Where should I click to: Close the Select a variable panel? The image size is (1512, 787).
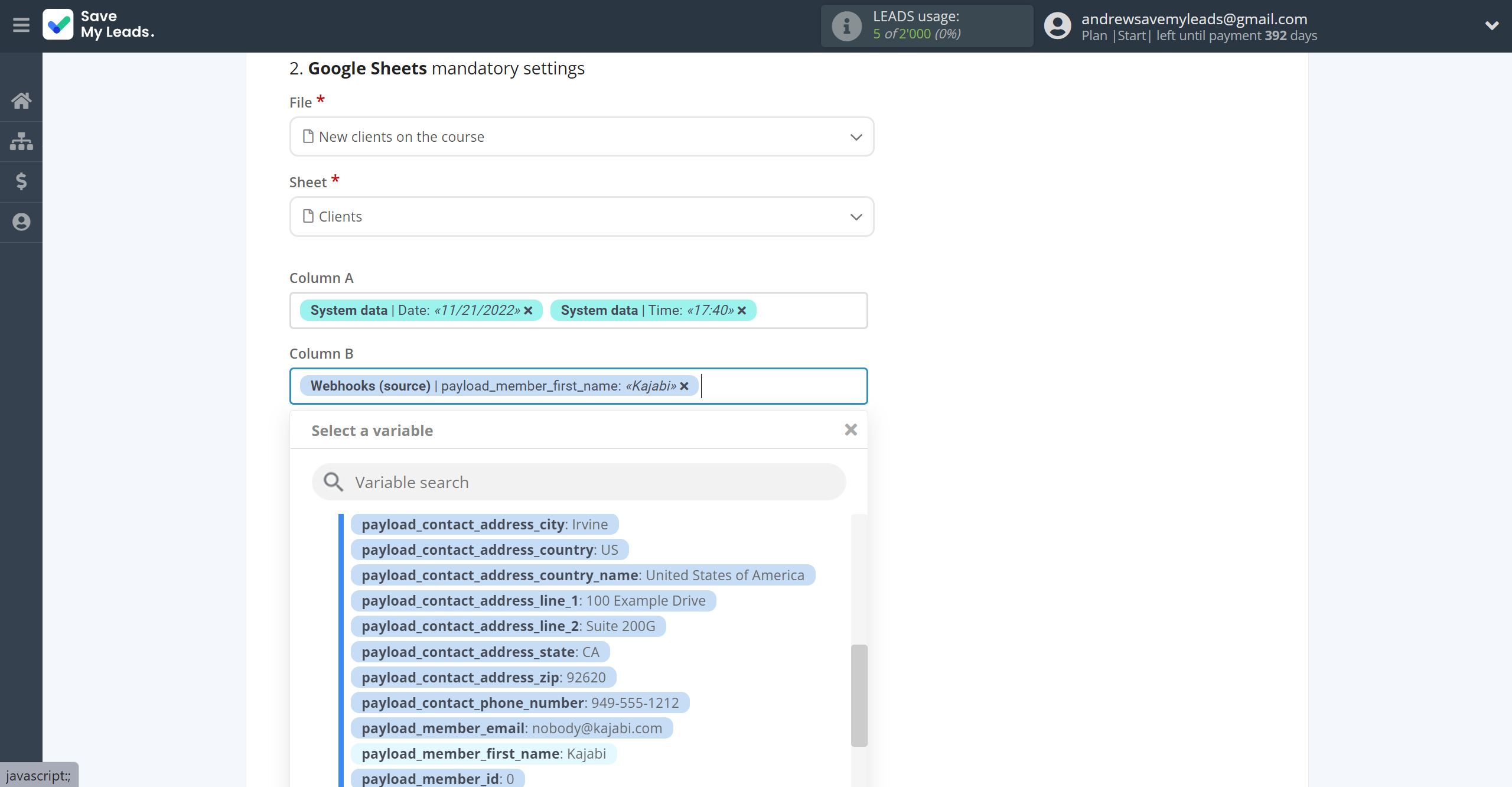(x=850, y=430)
